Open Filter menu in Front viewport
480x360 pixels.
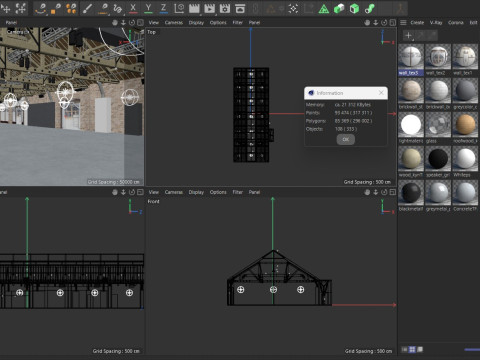pos(237,192)
